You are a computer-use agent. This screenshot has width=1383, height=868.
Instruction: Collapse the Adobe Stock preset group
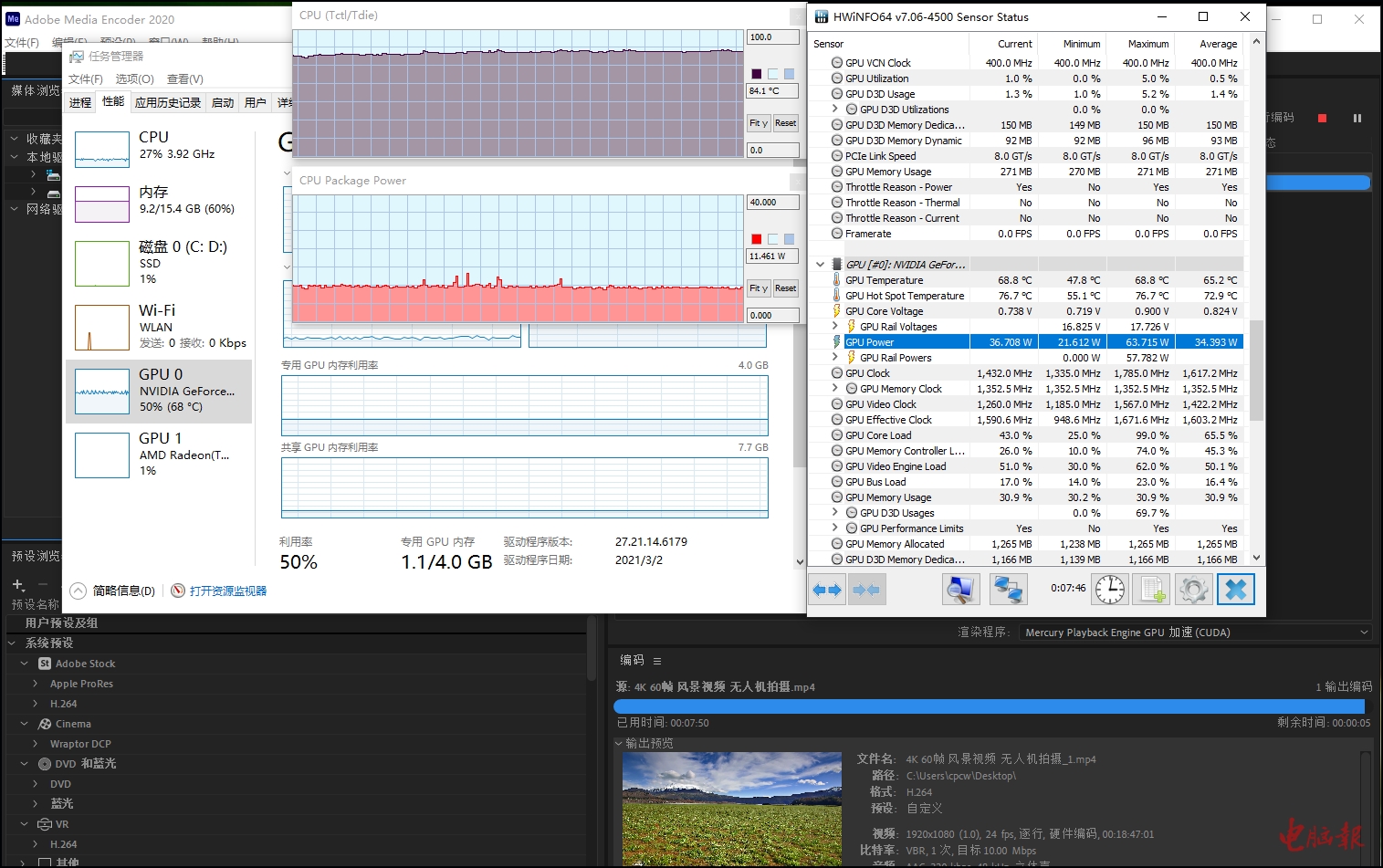coord(25,664)
